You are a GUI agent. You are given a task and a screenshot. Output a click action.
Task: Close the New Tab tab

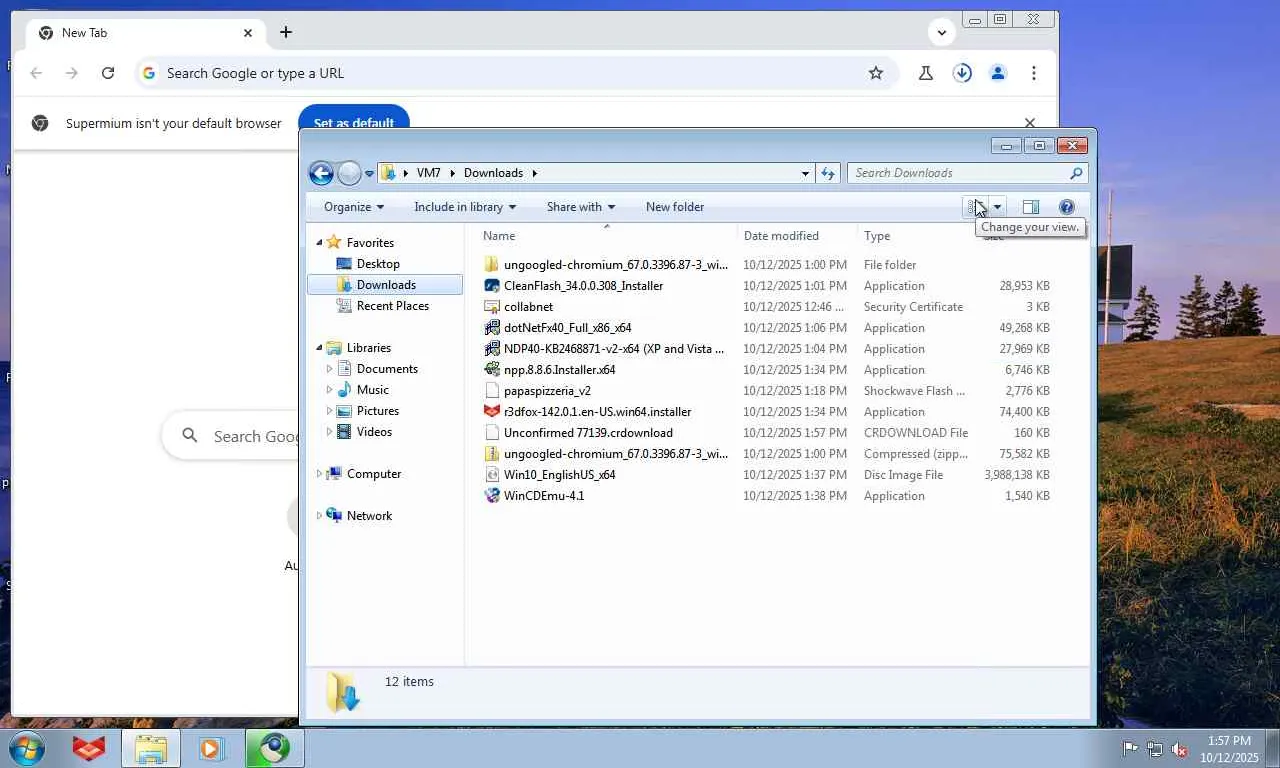tap(248, 33)
